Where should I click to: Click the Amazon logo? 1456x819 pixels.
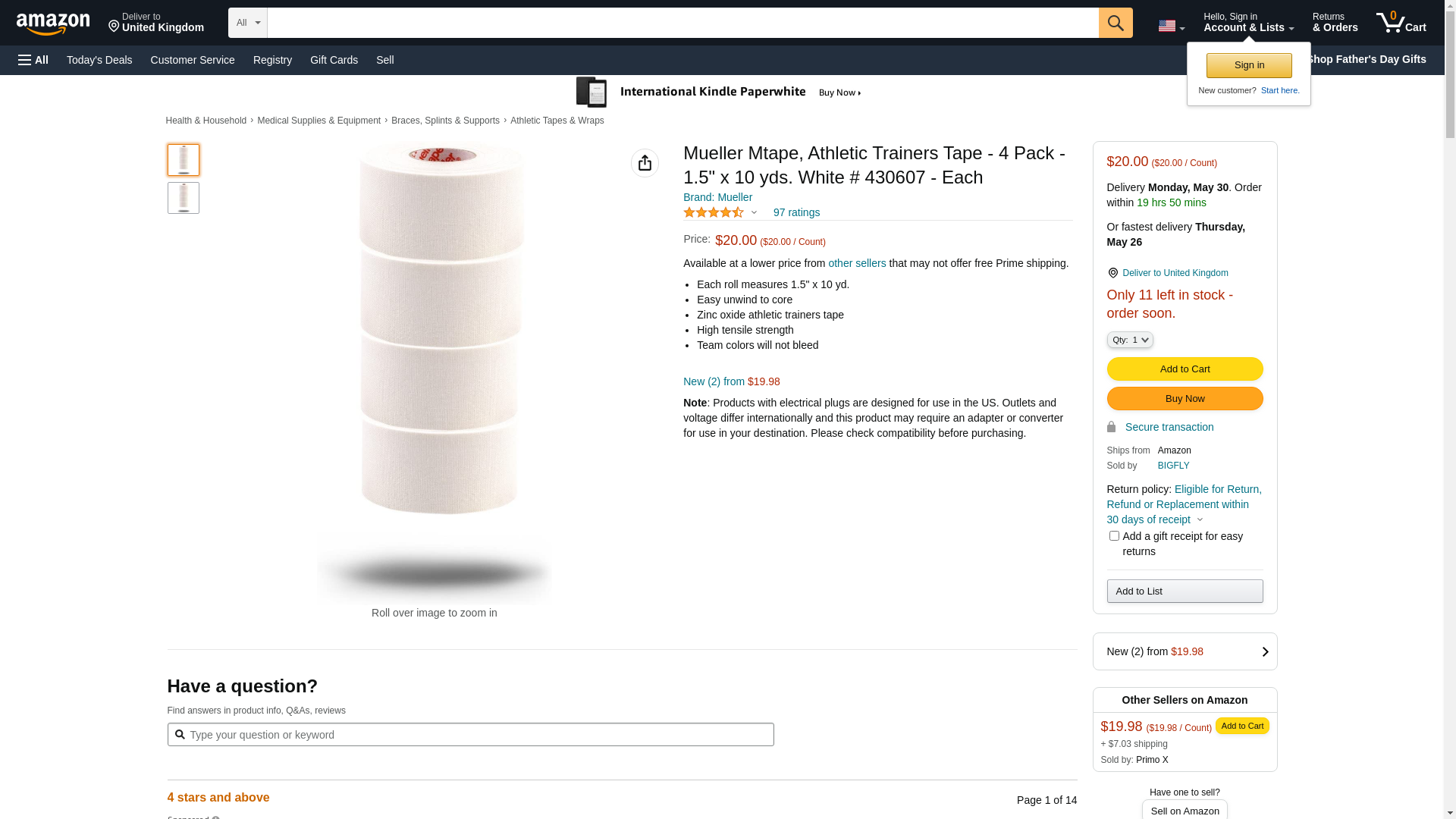(x=53, y=24)
